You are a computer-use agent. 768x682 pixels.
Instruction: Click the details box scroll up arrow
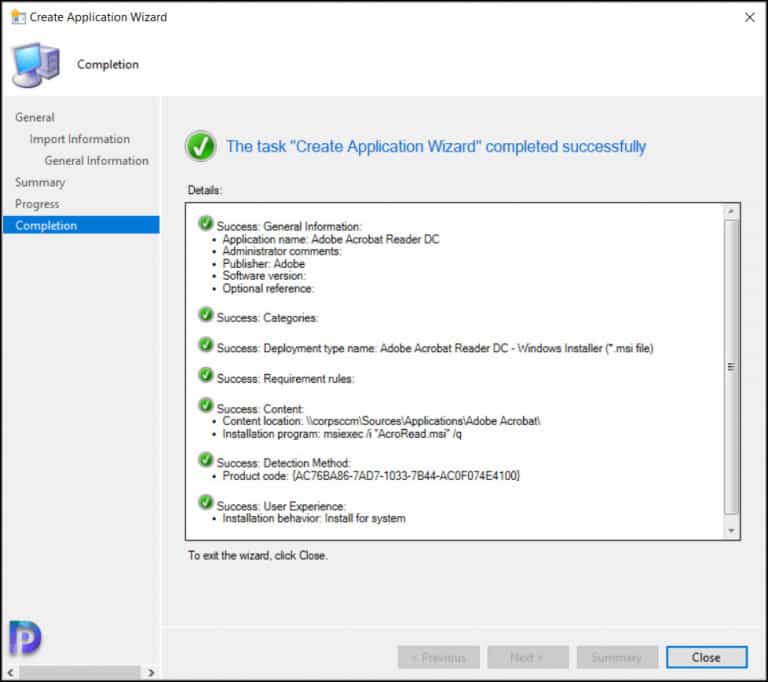click(x=731, y=212)
